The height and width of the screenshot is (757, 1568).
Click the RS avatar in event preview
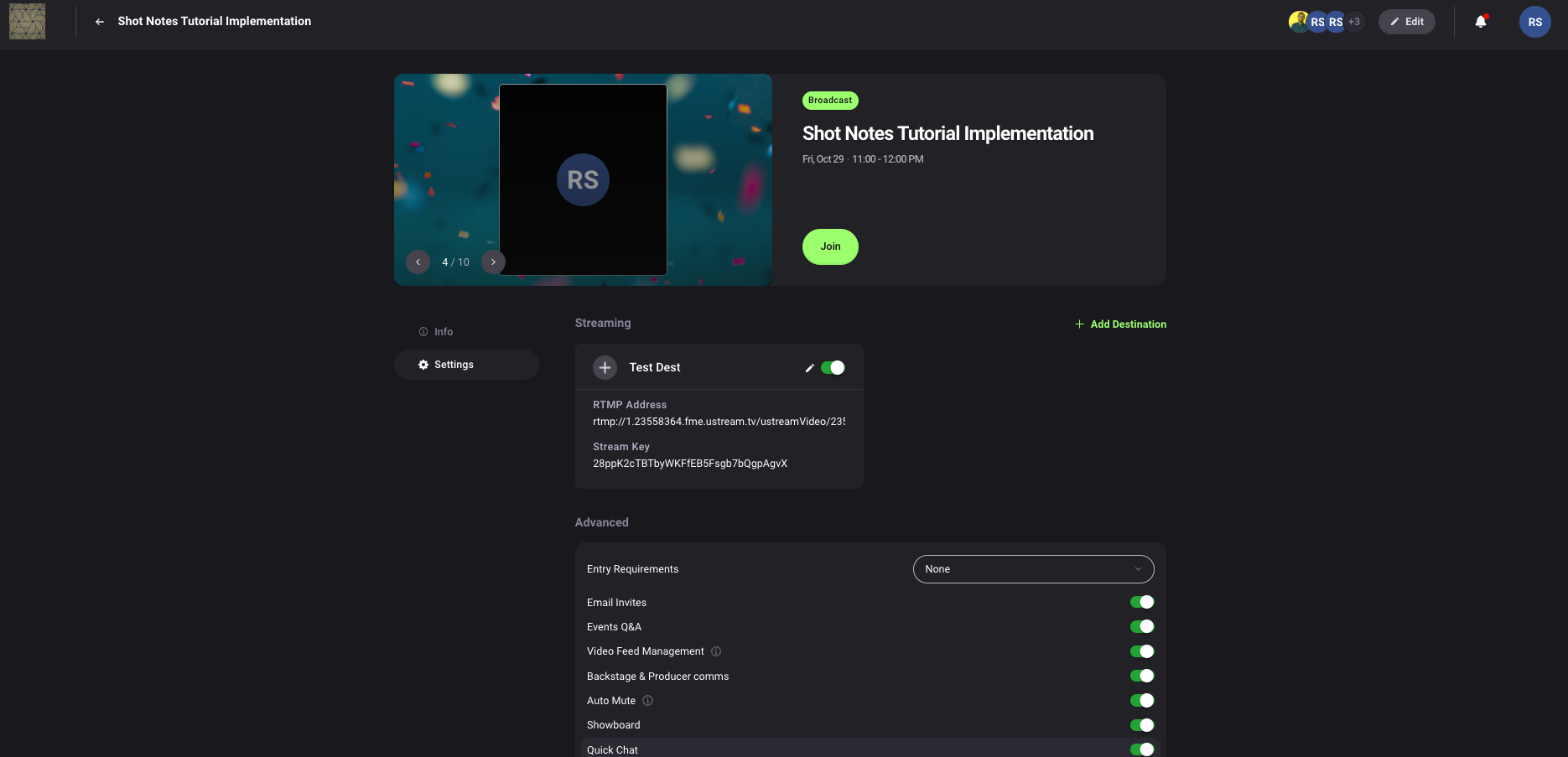point(583,179)
